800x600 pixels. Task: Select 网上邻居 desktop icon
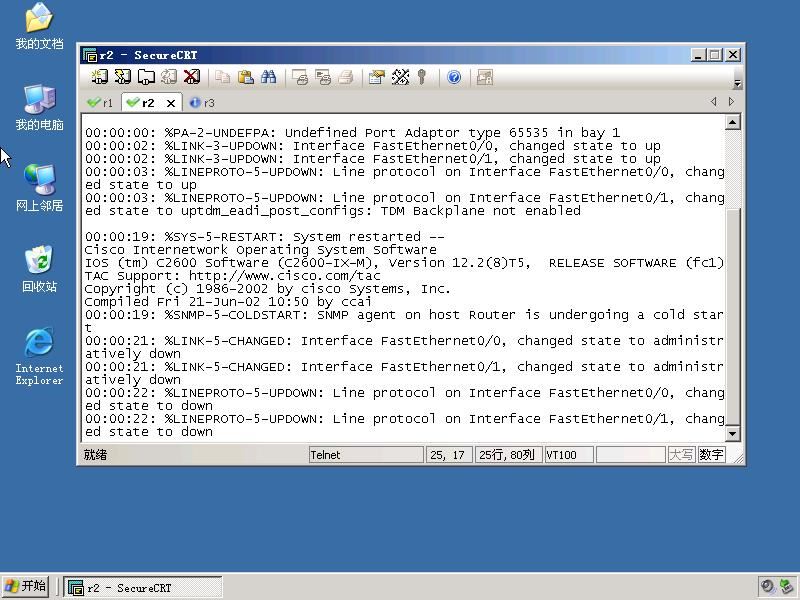(39, 188)
